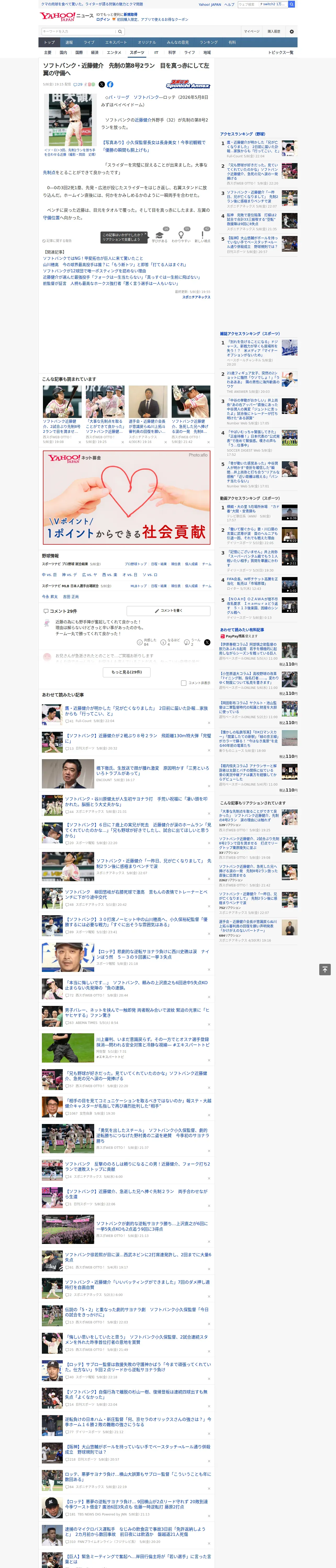Open the 29 comments bubble under the headline
The height and width of the screenshot is (1568, 336).
point(77,85)
